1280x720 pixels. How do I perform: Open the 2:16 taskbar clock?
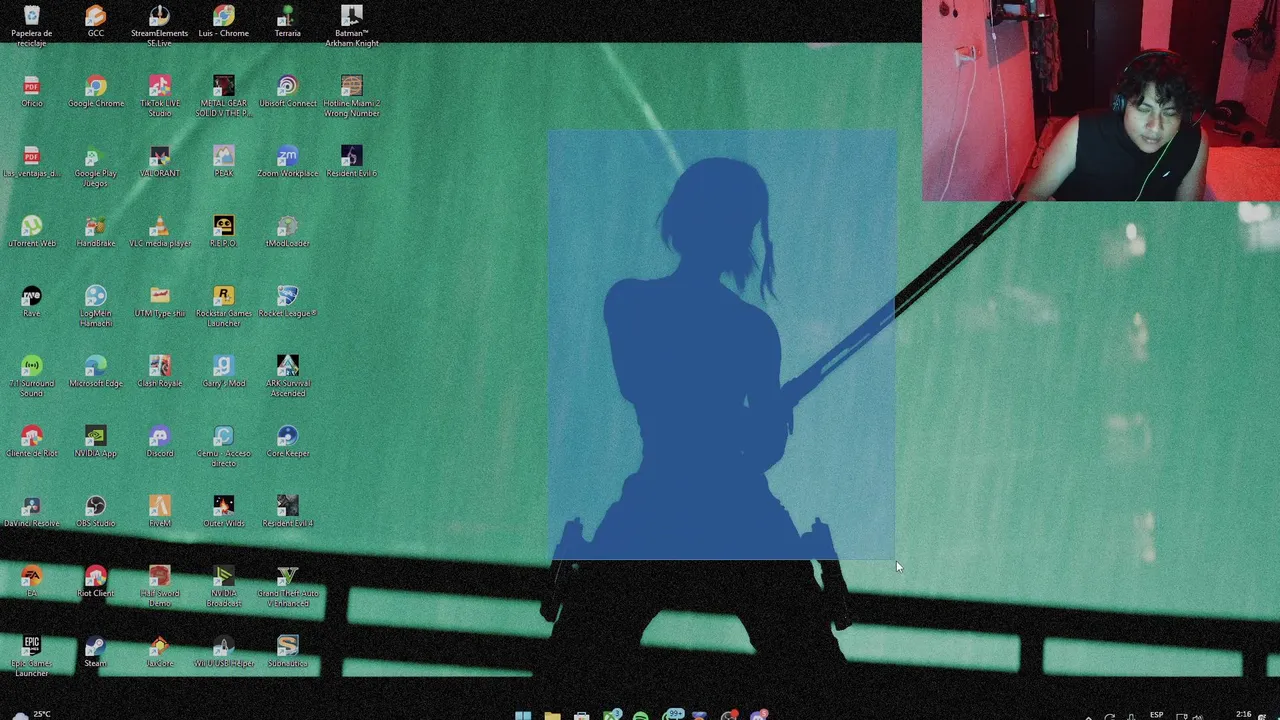[x=1244, y=714]
